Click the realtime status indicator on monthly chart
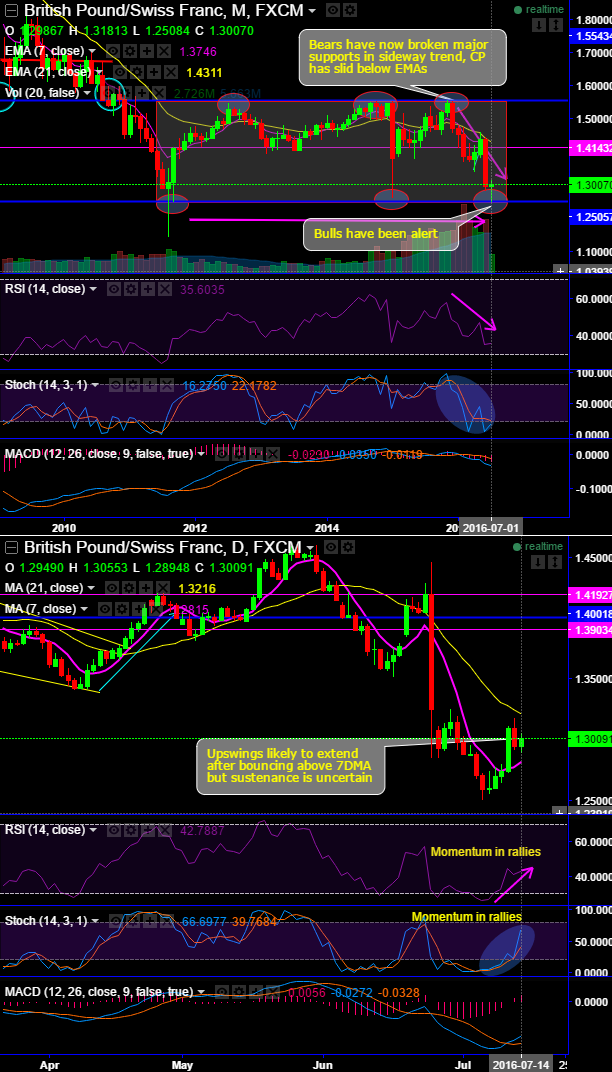The image size is (612, 1072). click(x=538, y=10)
